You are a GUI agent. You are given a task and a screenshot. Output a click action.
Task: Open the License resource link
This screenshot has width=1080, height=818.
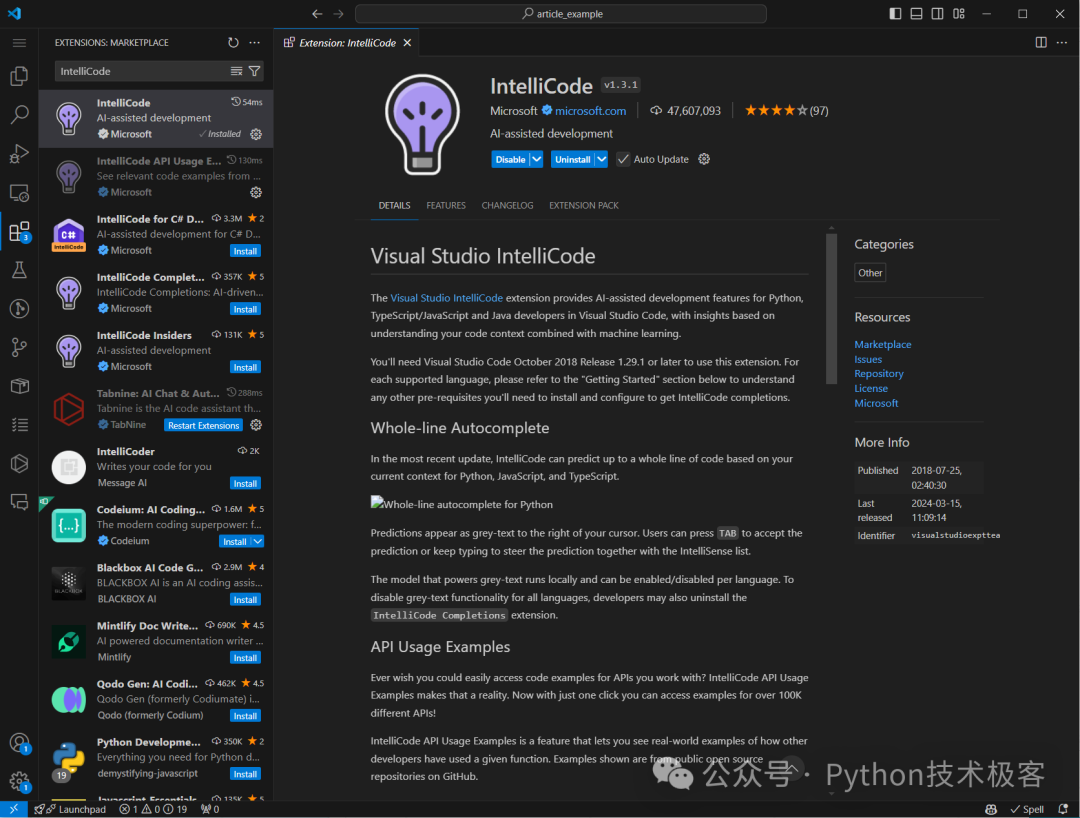[x=871, y=388]
